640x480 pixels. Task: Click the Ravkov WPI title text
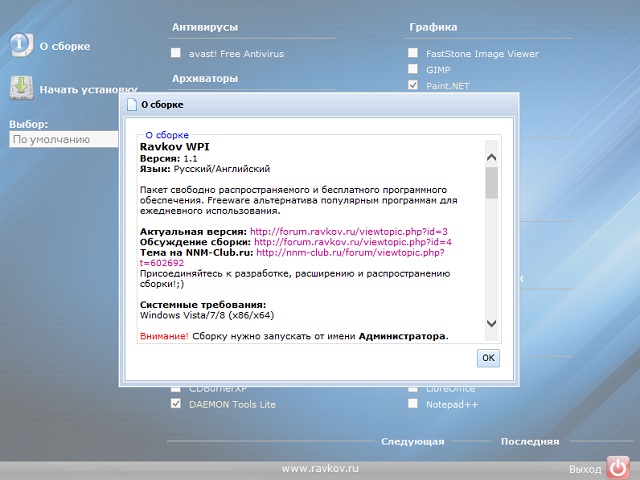pos(174,147)
